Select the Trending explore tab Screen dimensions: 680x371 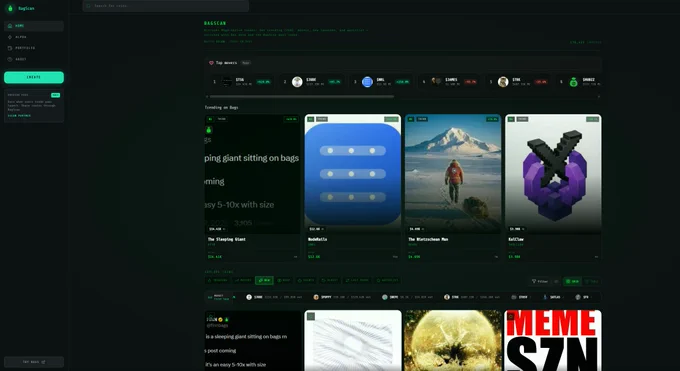tap(218, 281)
